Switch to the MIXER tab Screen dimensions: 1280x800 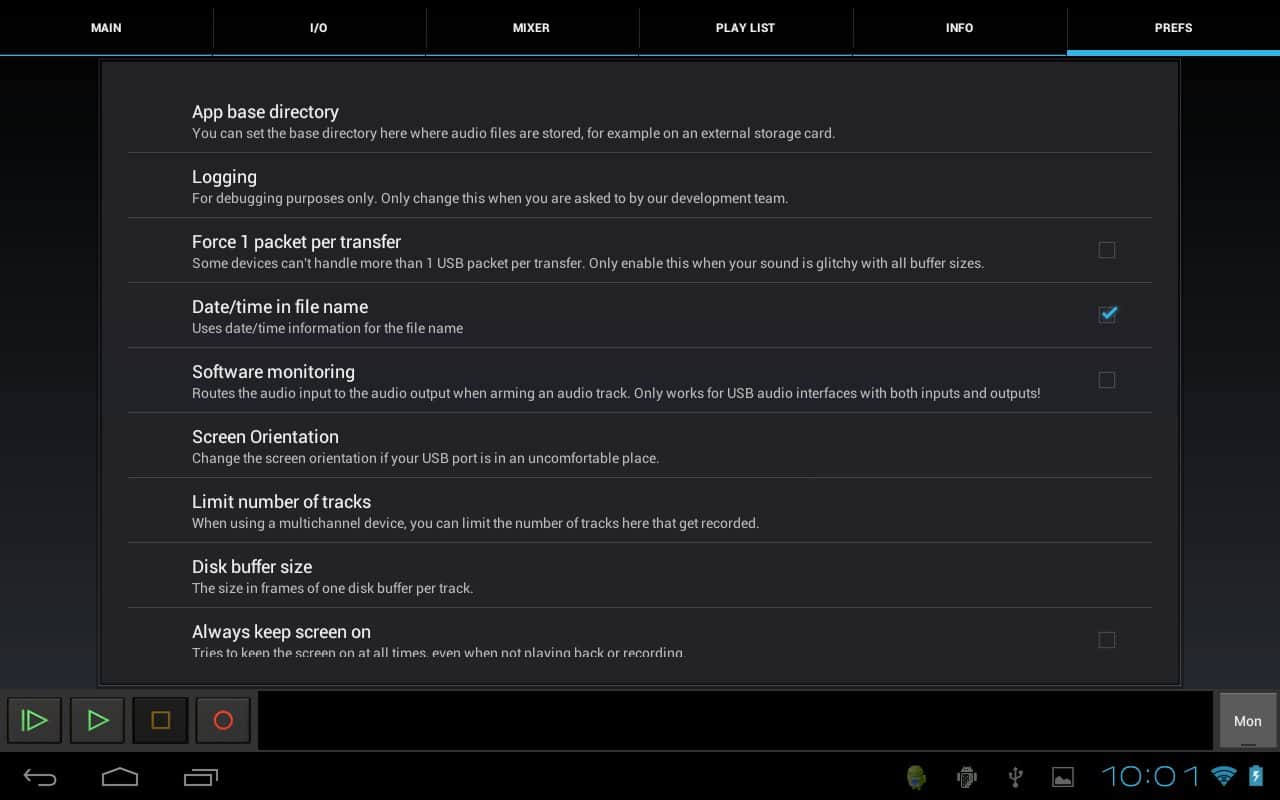tap(531, 28)
